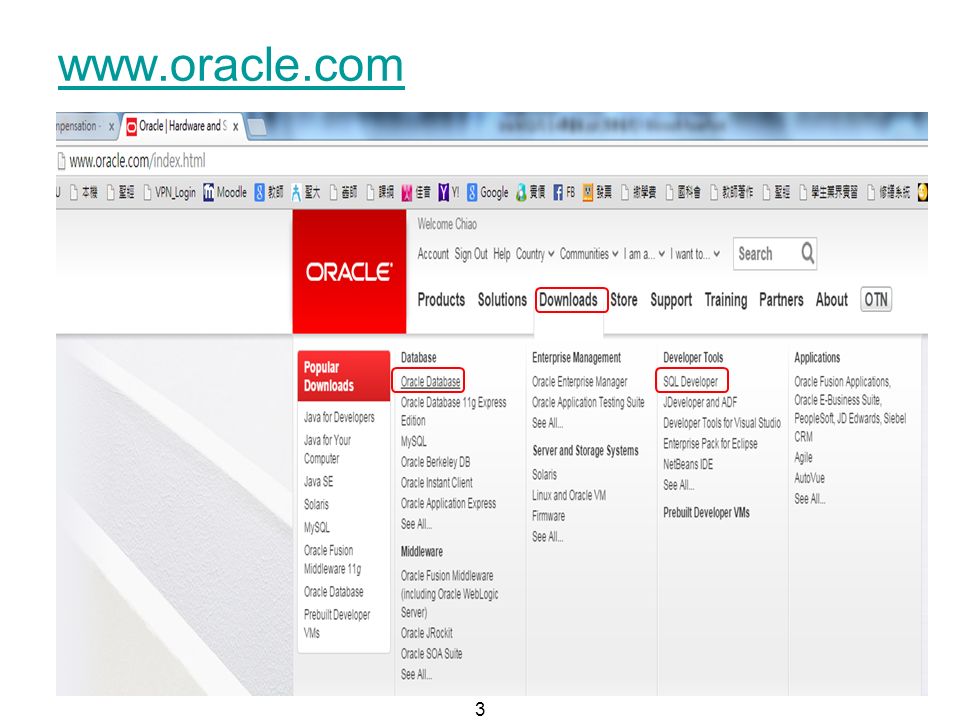The width and height of the screenshot is (960, 720).
Task: Click the Help link
Action: coord(501,254)
